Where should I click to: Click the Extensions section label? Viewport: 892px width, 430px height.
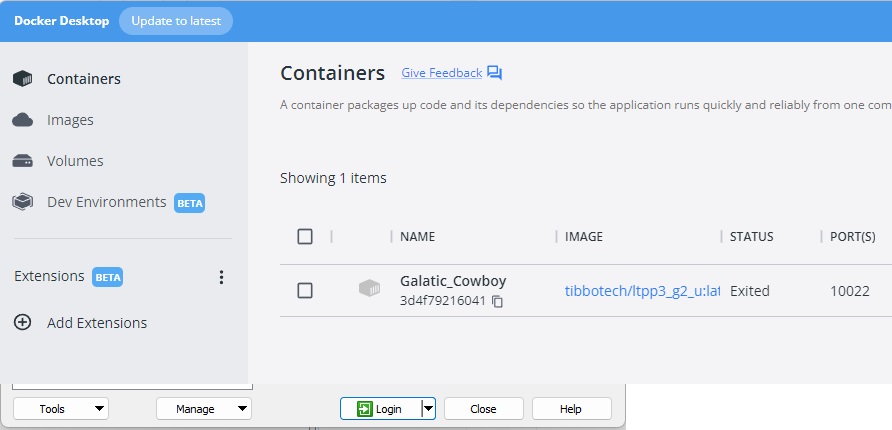point(49,276)
